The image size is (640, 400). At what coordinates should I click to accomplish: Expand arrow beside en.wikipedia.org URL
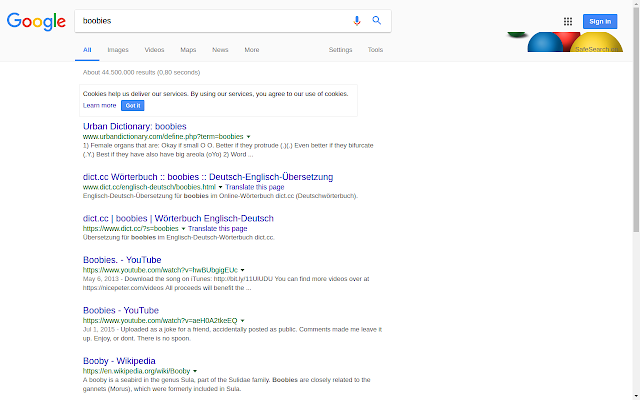point(195,371)
